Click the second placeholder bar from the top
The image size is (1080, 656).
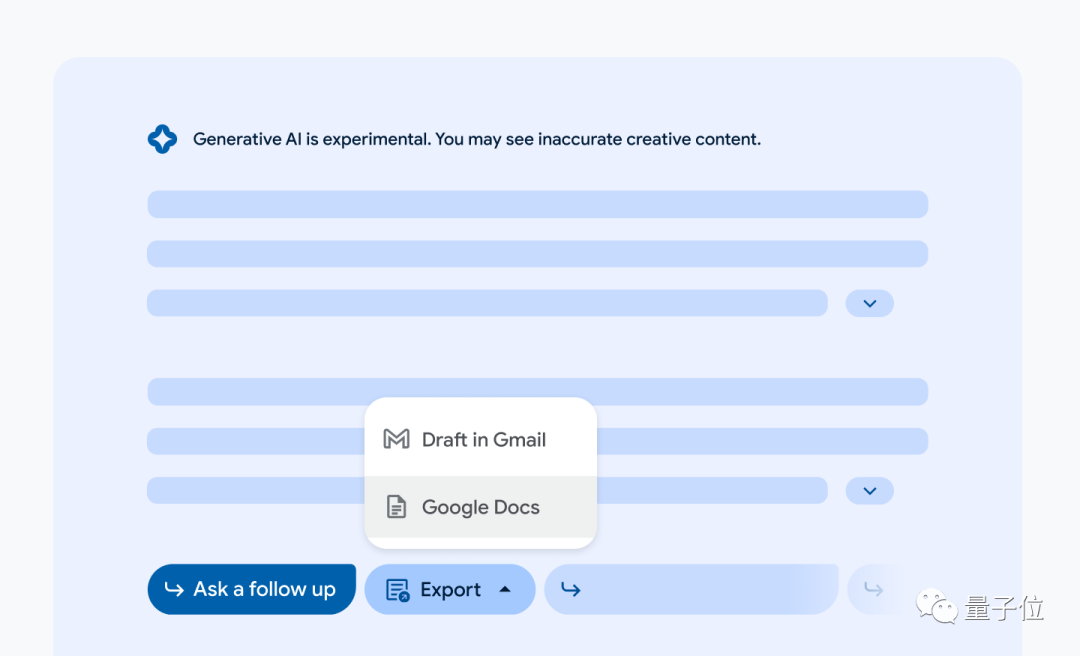coord(537,254)
